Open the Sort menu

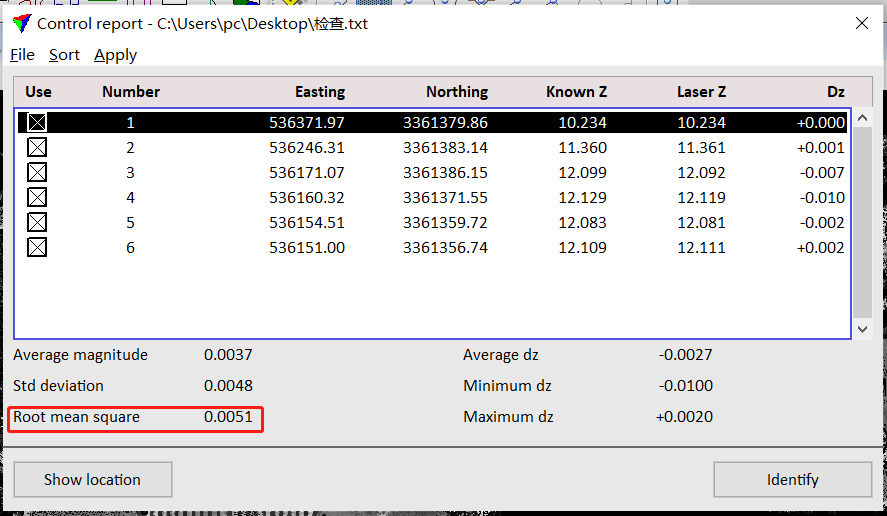pyautogui.click(x=64, y=55)
